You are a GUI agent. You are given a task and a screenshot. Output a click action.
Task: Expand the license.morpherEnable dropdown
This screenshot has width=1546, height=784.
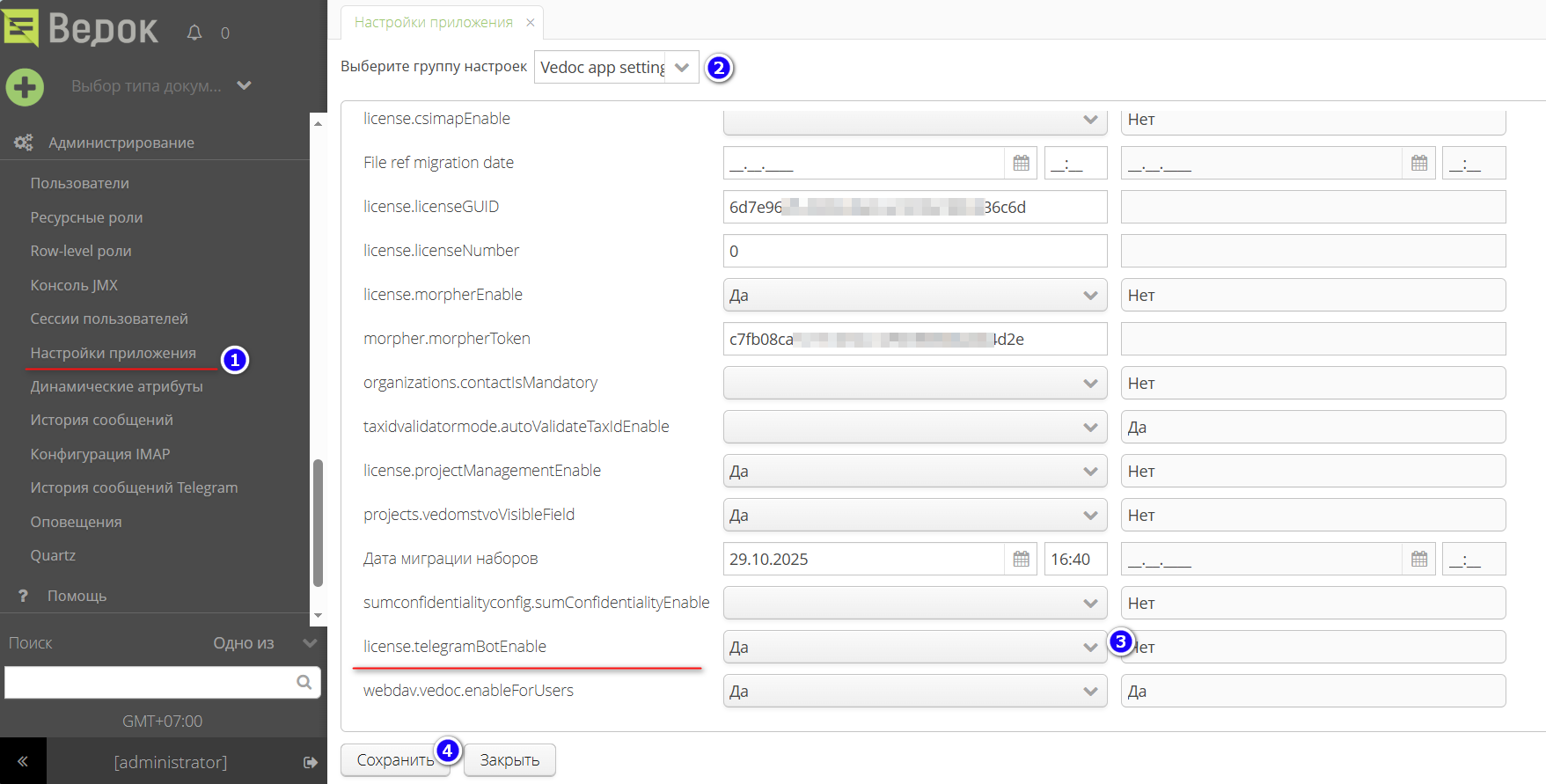point(1089,296)
